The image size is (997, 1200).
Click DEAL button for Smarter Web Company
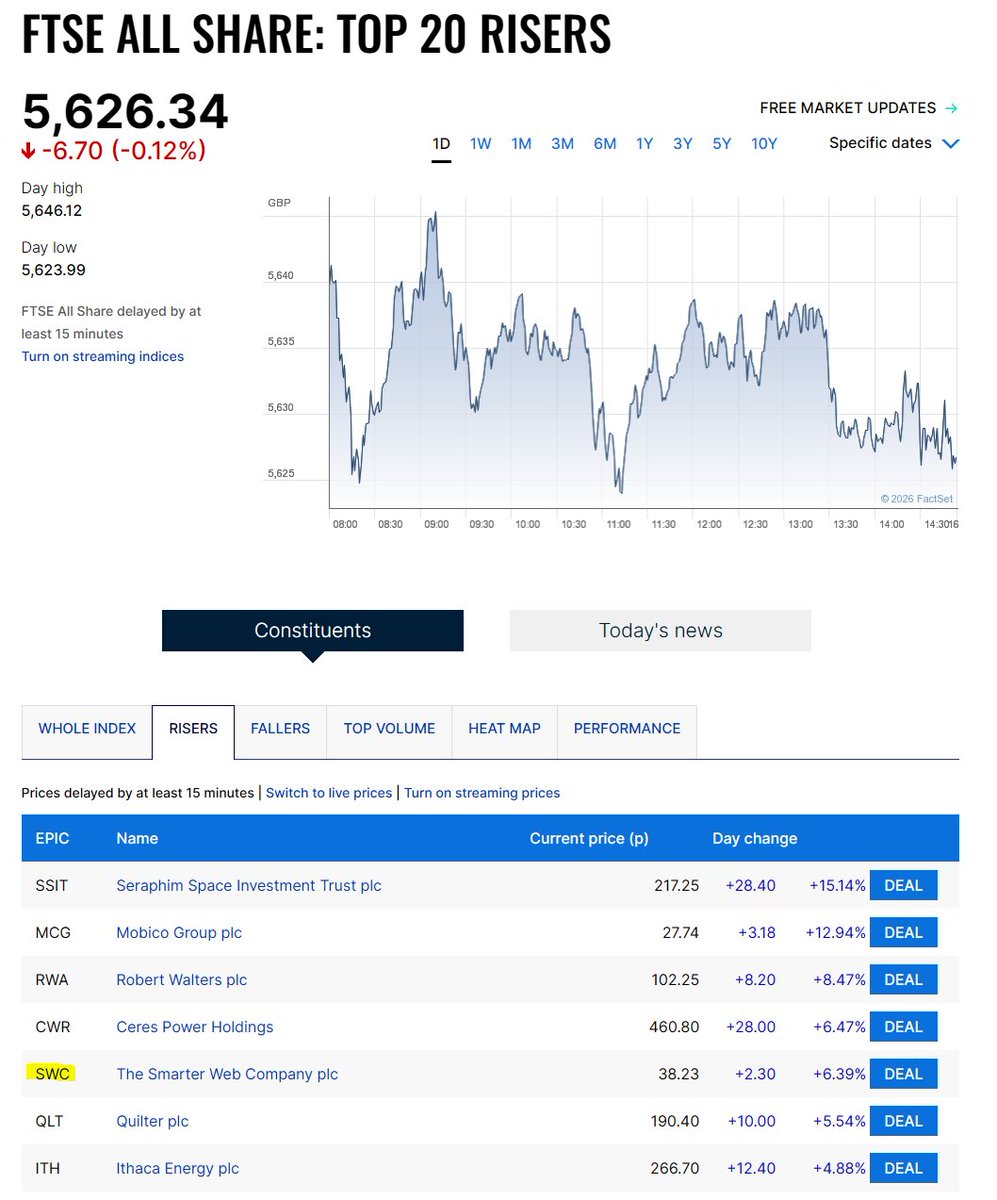click(903, 1074)
